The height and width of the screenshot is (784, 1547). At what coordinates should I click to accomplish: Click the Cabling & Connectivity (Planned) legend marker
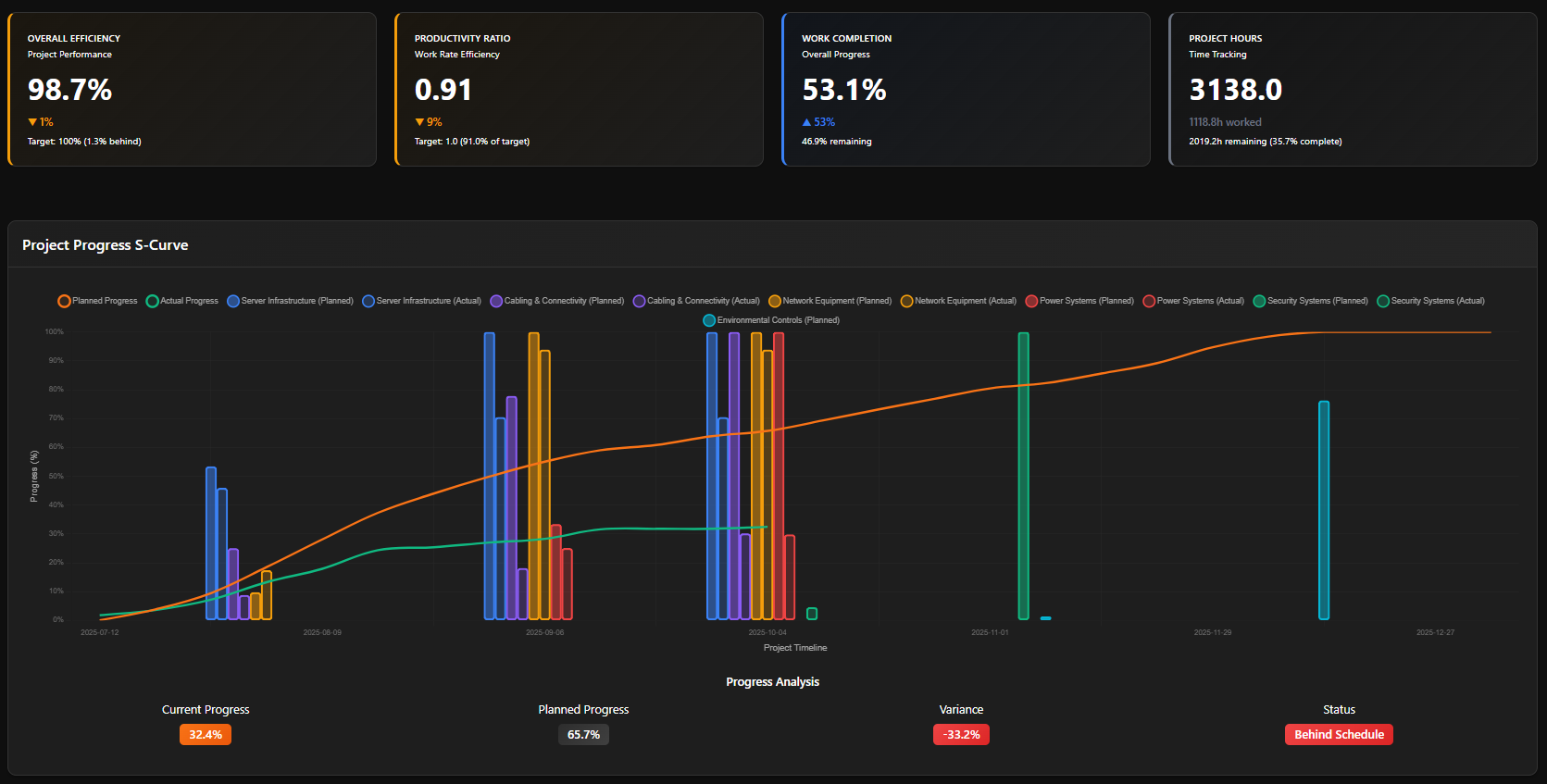pyautogui.click(x=496, y=301)
